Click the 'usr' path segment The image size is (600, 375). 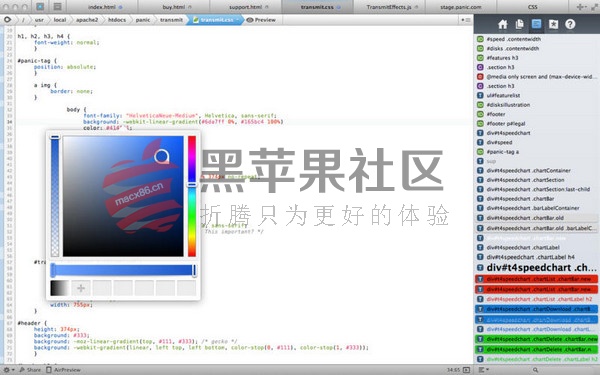click(39, 20)
